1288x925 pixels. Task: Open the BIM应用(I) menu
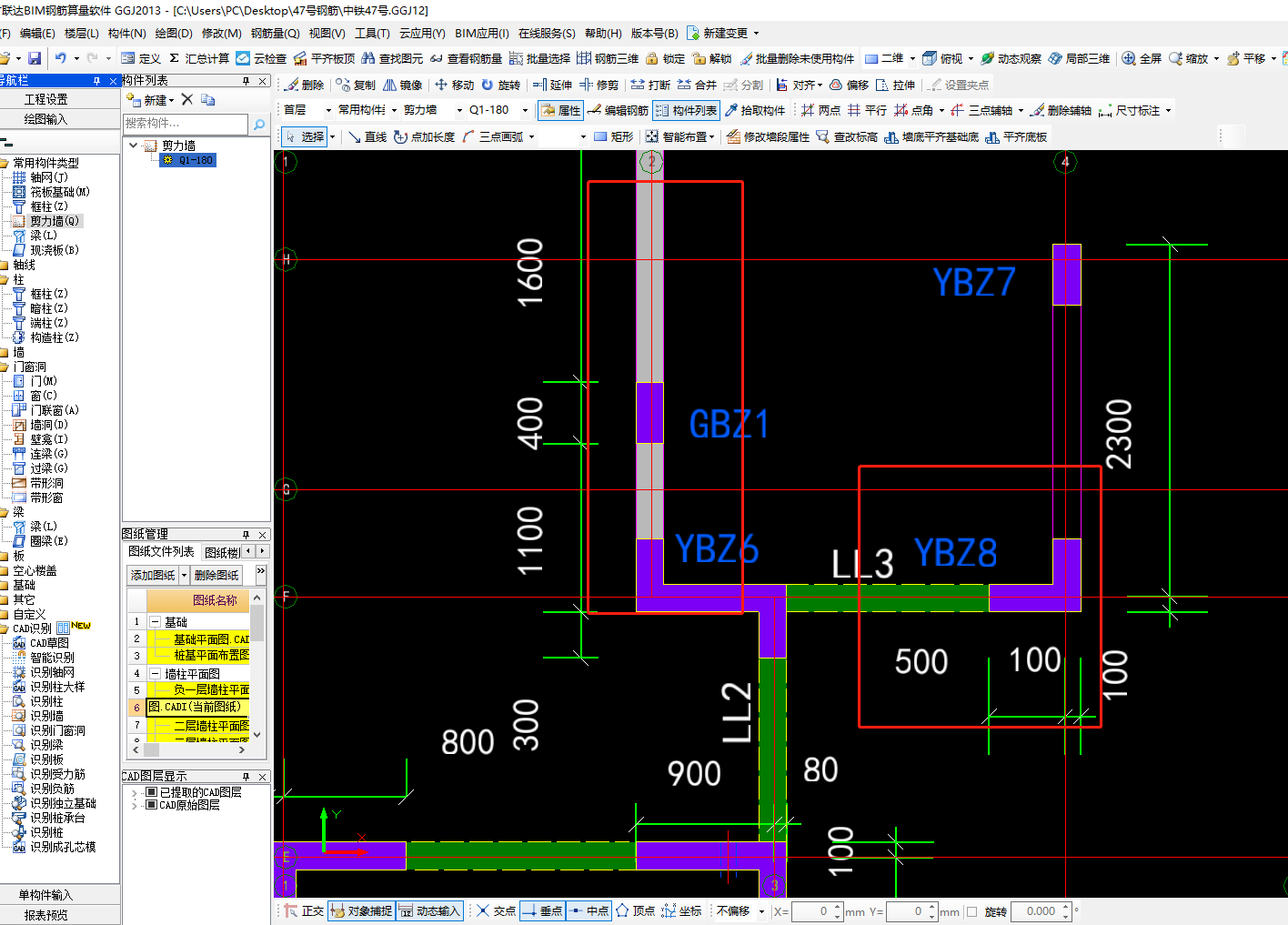(x=482, y=33)
